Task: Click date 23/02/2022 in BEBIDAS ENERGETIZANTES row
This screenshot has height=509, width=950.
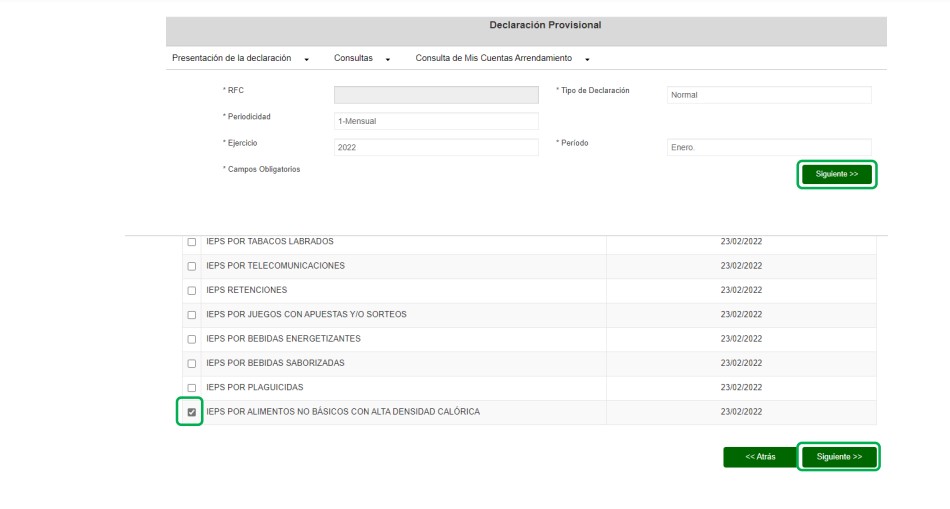Action: (x=741, y=338)
